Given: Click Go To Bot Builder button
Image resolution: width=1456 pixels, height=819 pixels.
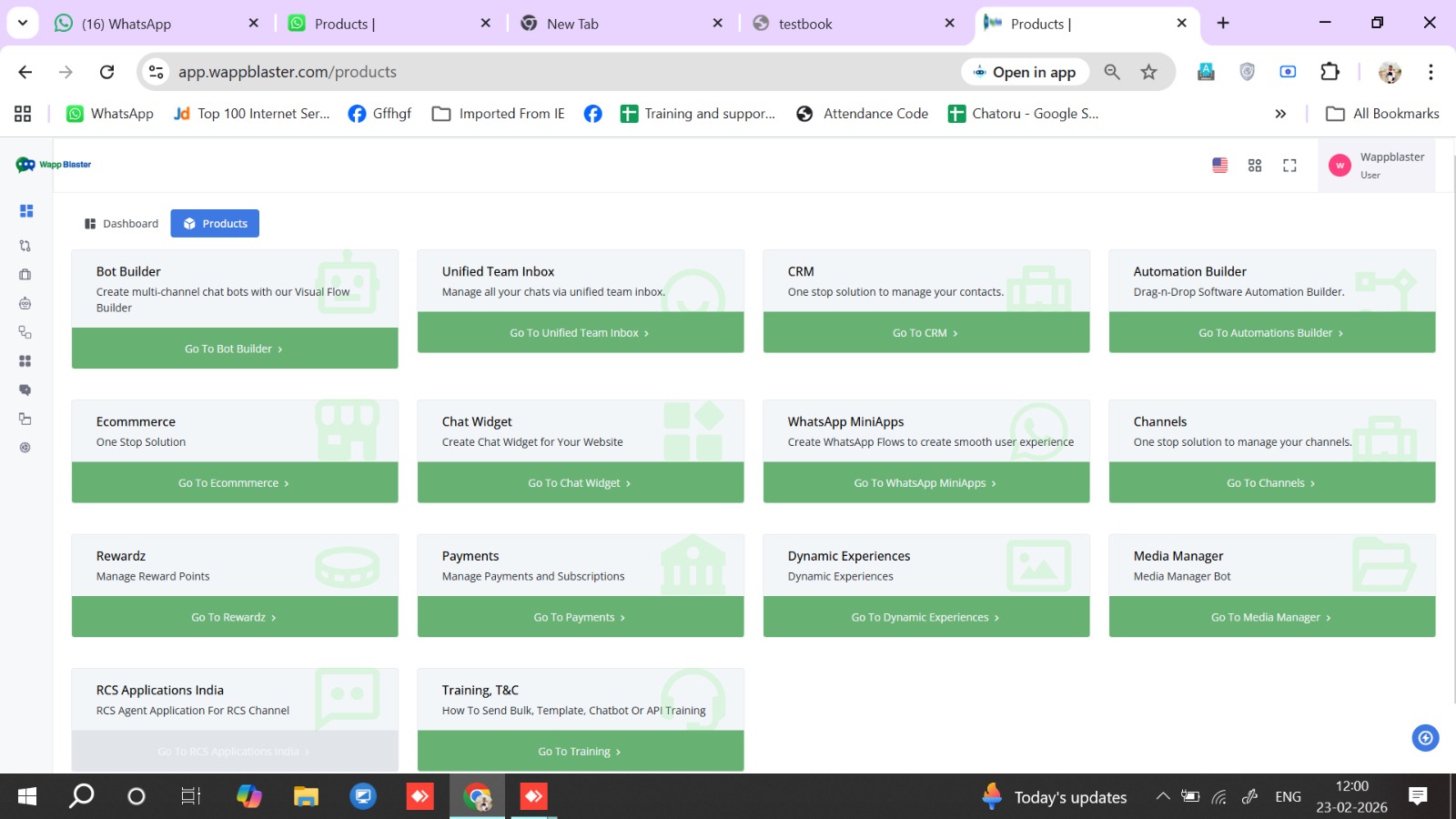Looking at the screenshot, I should (x=235, y=349).
